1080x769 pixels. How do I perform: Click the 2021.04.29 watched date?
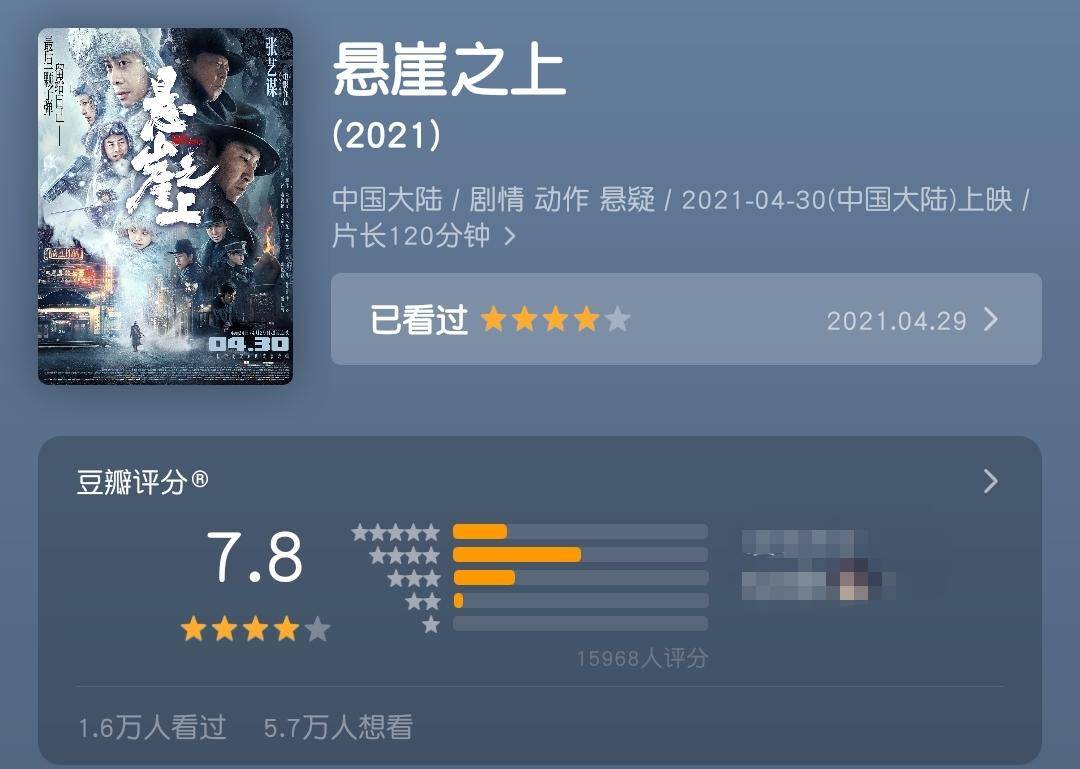(896, 321)
